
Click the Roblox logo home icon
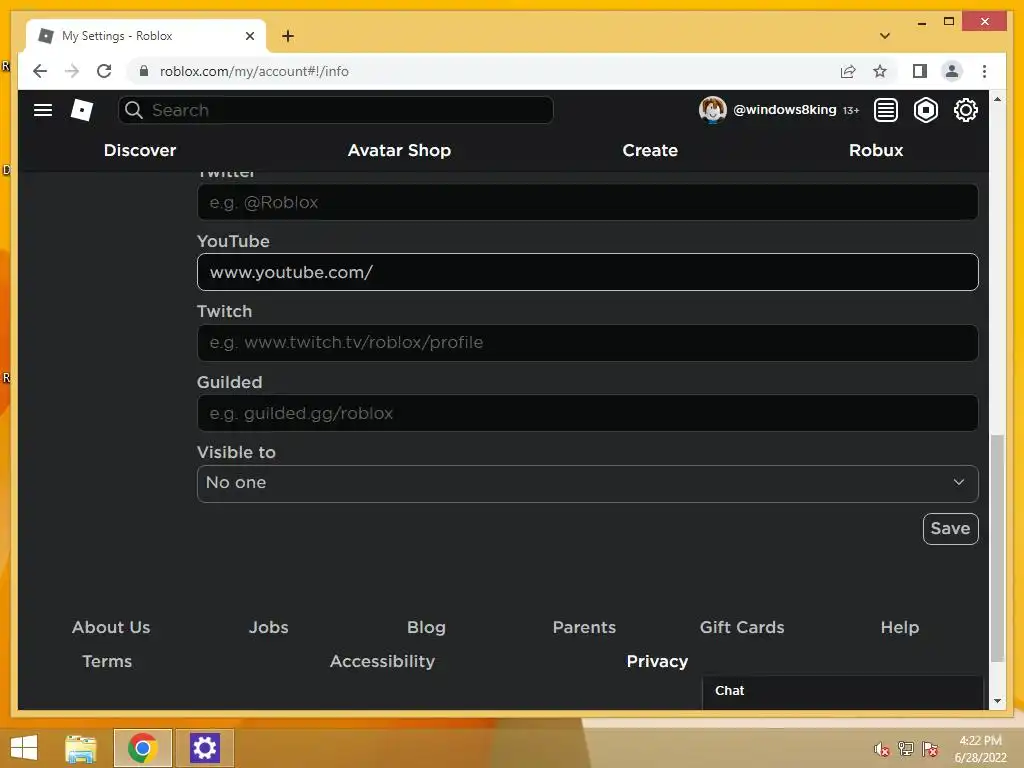click(x=82, y=110)
